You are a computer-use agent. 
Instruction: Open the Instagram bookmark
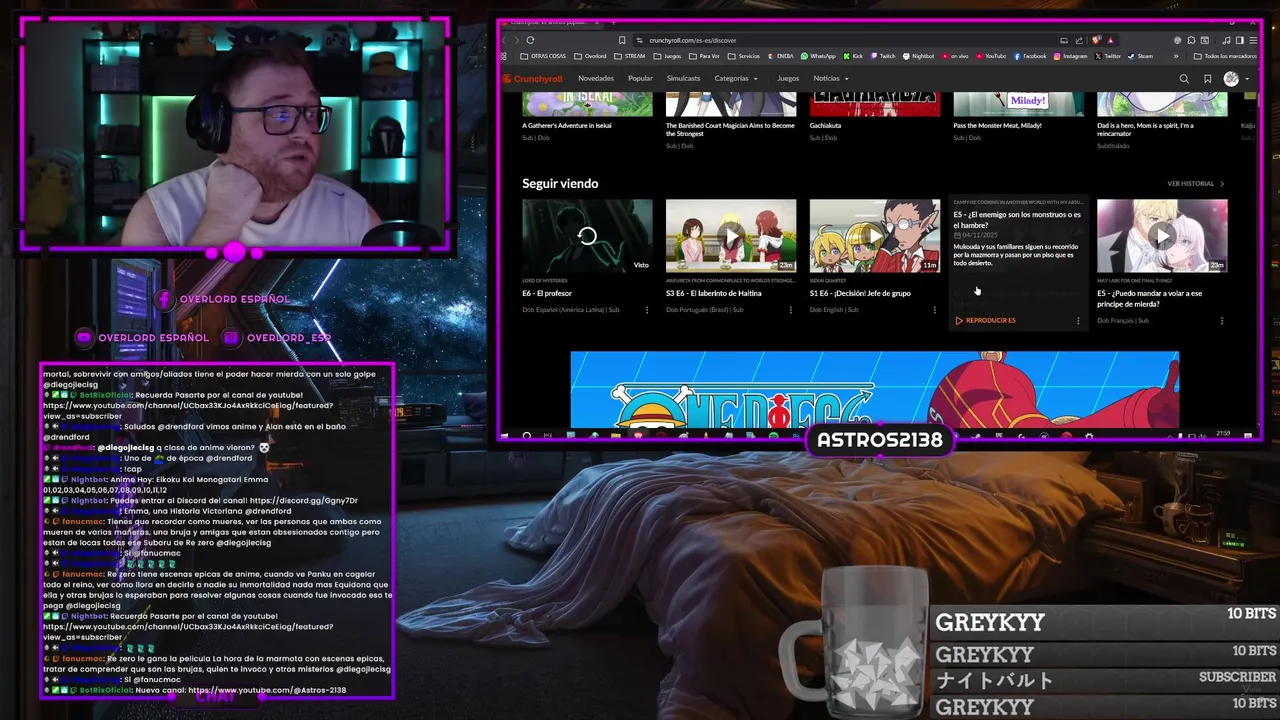[1070, 56]
